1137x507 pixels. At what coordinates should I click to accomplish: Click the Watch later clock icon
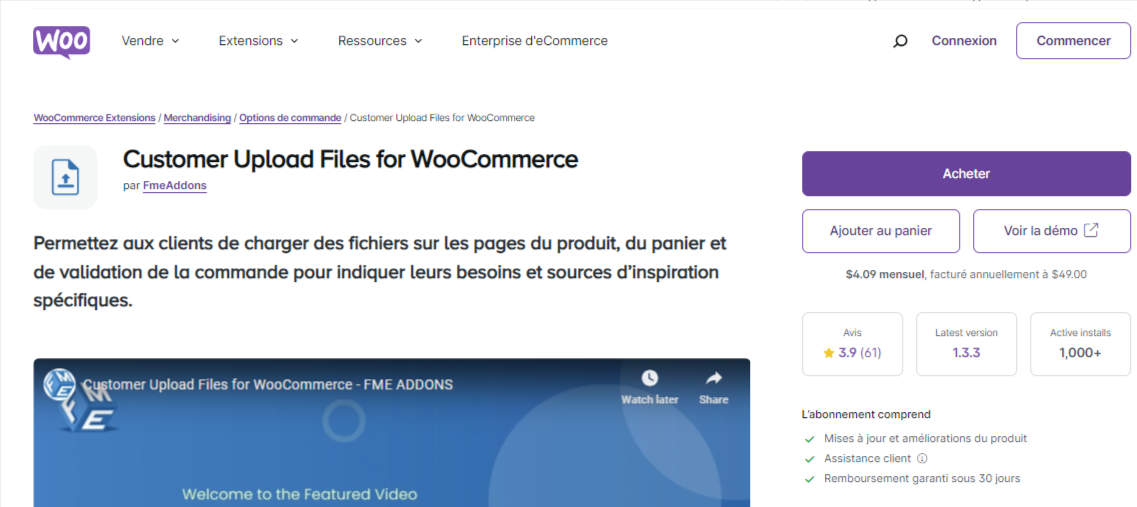click(650, 378)
